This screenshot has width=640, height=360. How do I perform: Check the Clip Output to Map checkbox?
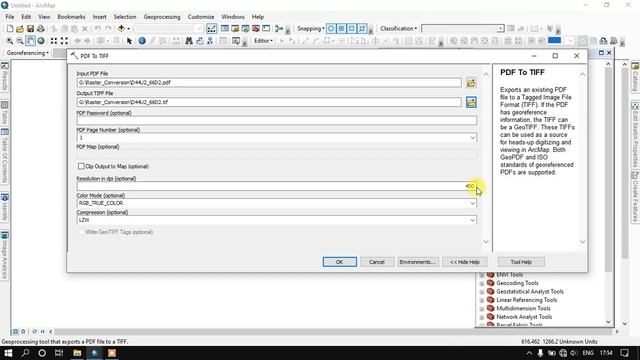coord(81,166)
